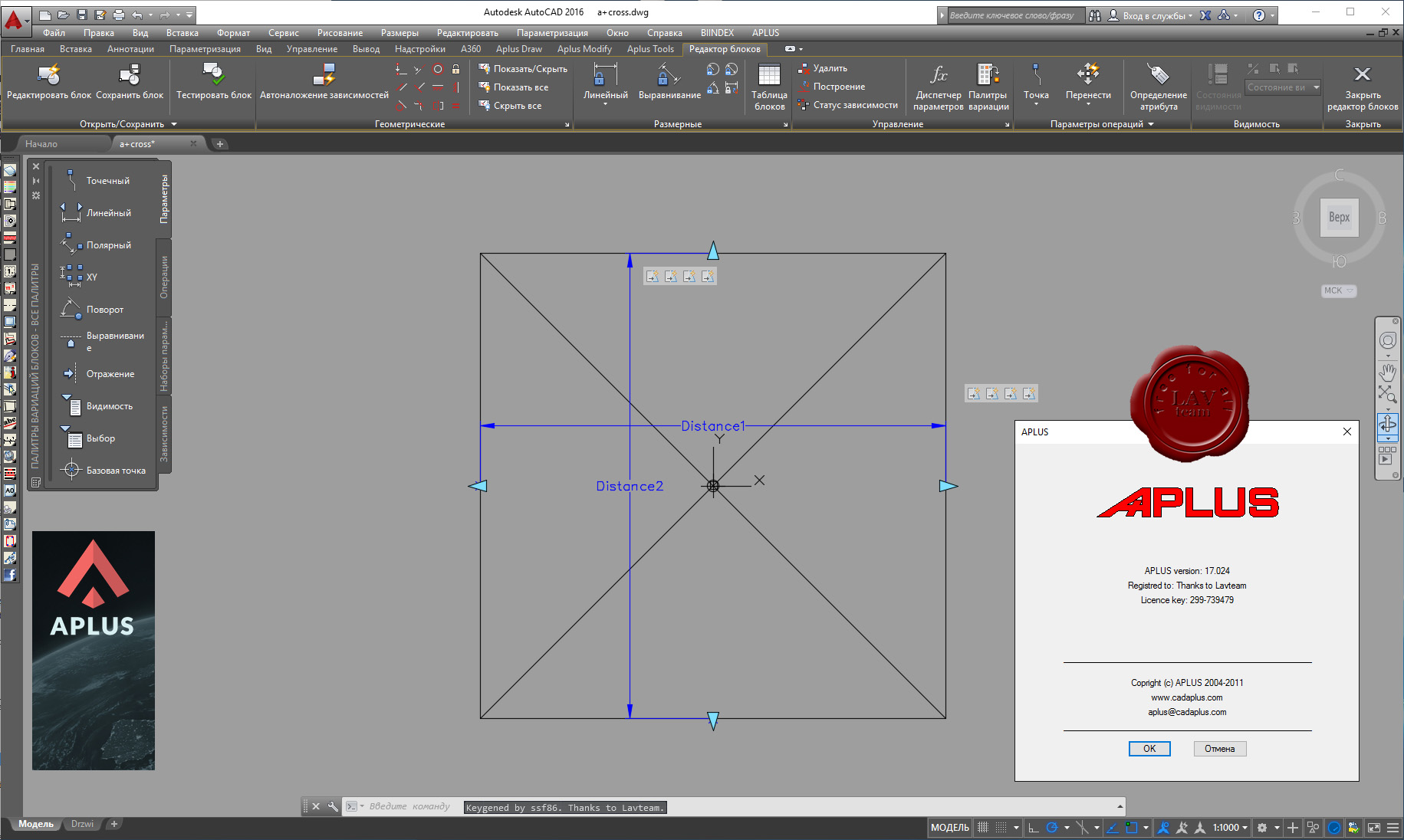Toggle grid display in status bar

pyautogui.click(x=983, y=828)
